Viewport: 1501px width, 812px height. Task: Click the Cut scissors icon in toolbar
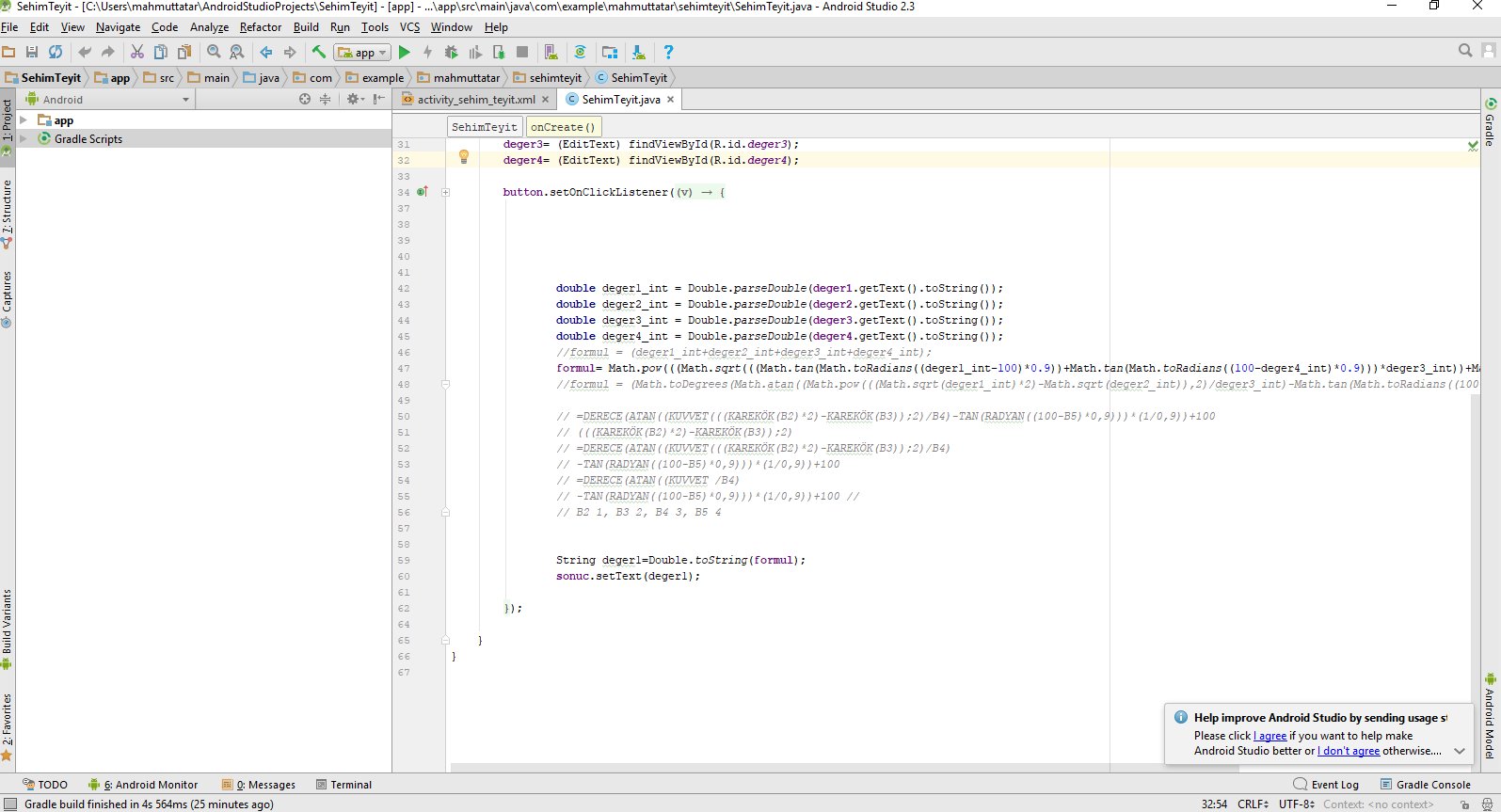[x=137, y=53]
